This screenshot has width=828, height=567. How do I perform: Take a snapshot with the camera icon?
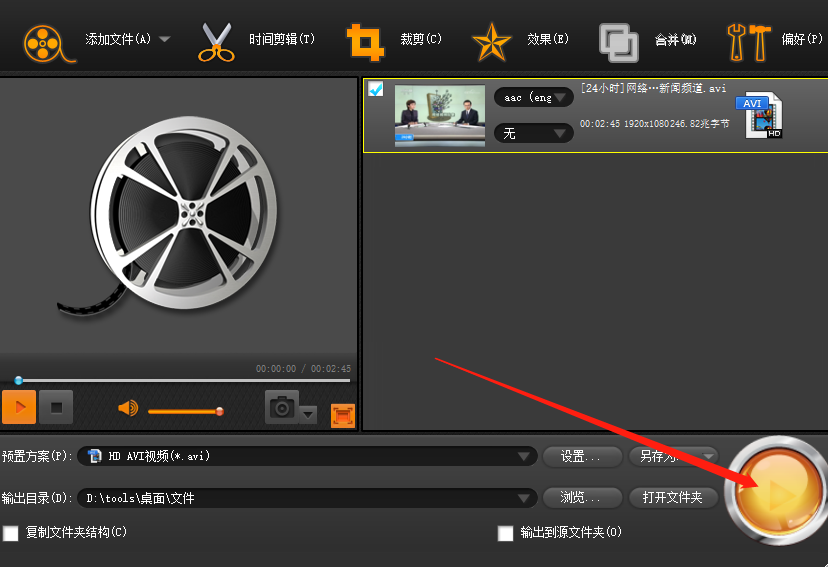pyautogui.click(x=281, y=407)
